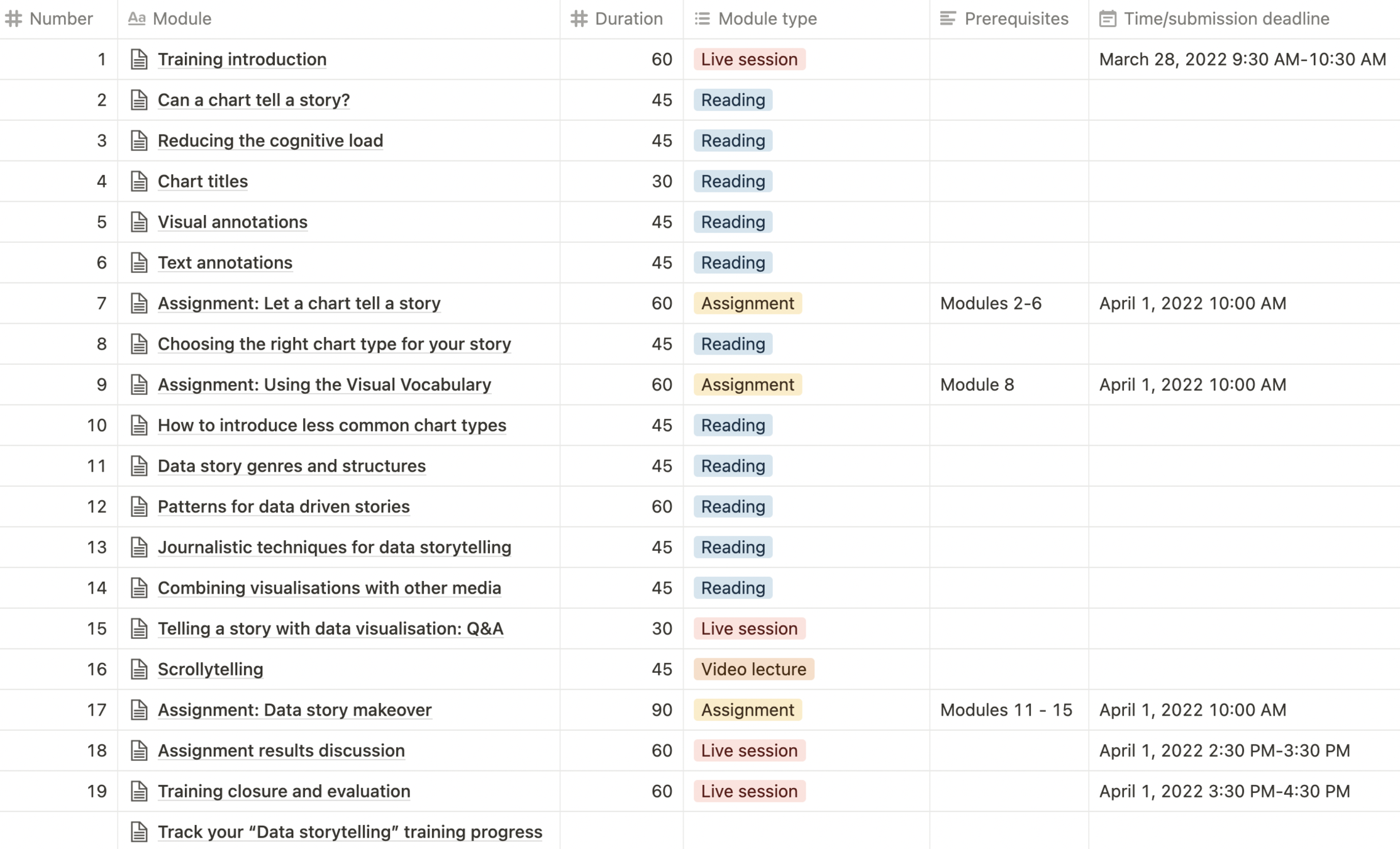
Task: Select the Video lecture tag on Scrollytelling
Action: point(753,669)
